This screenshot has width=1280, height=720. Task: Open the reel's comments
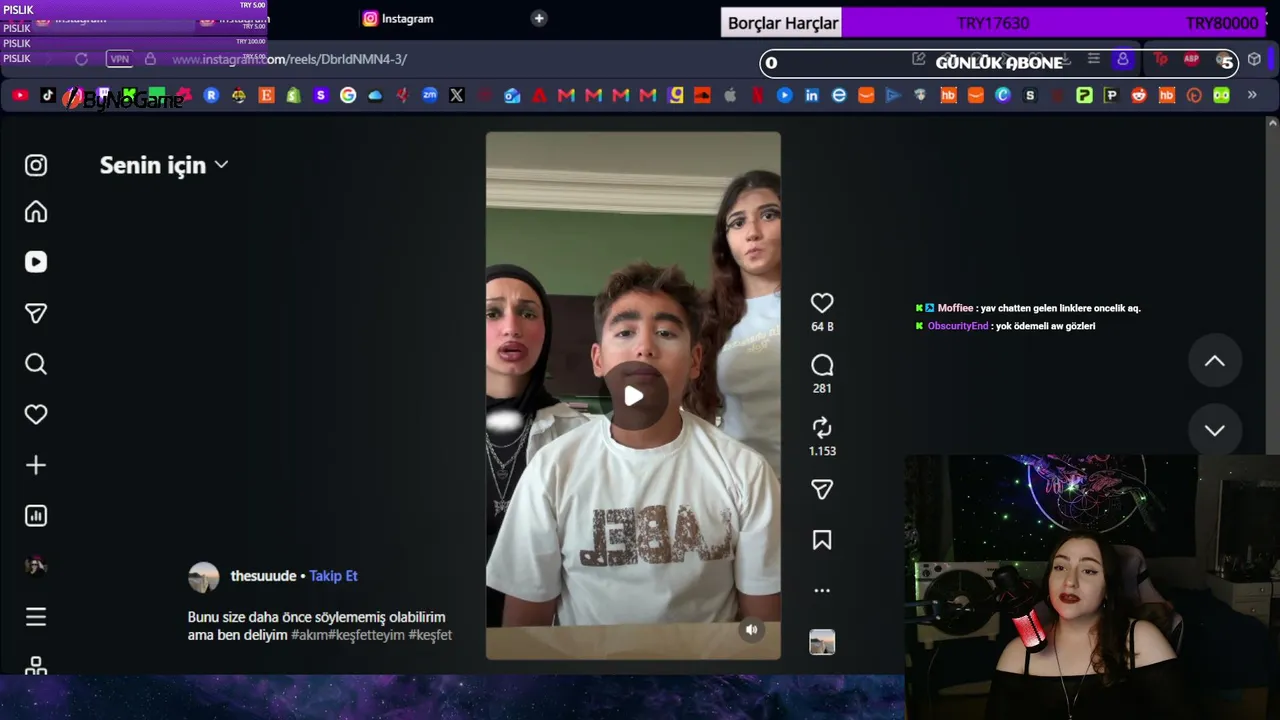pos(822,365)
